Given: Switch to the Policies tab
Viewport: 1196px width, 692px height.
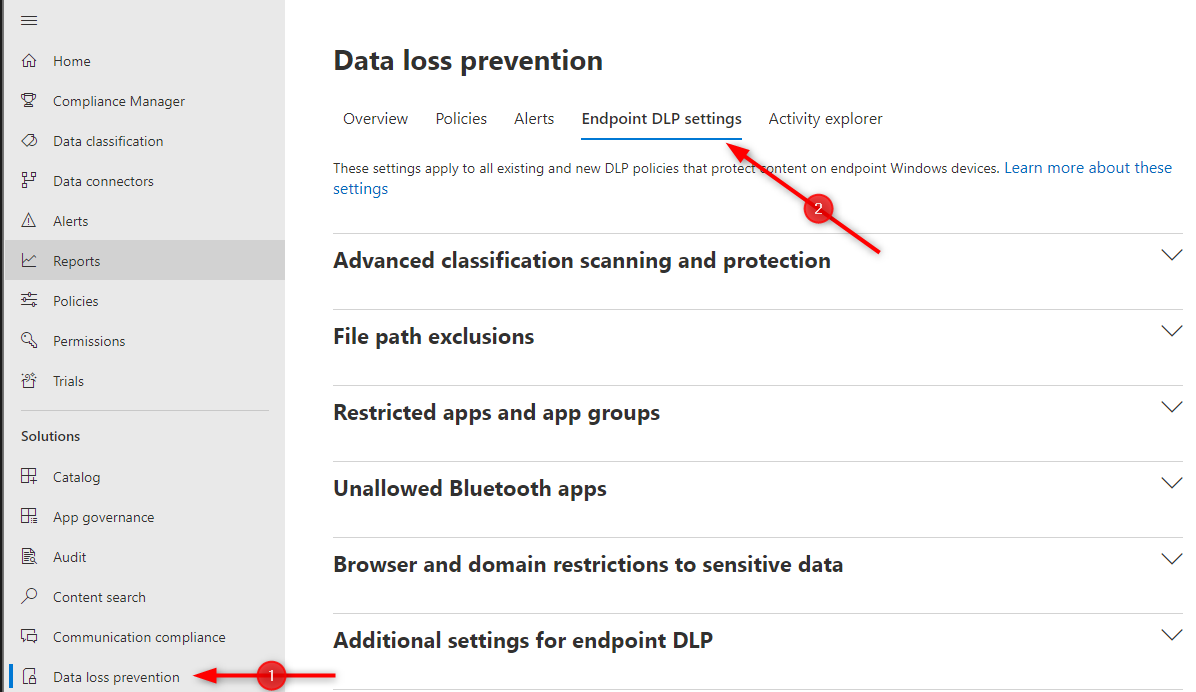Looking at the screenshot, I should click(x=461, y=119).
